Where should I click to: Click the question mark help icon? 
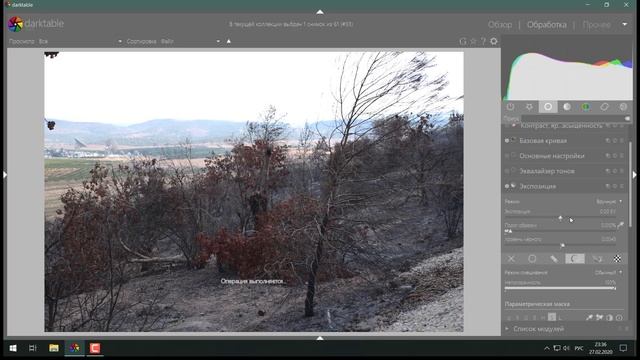coord(483,41)
